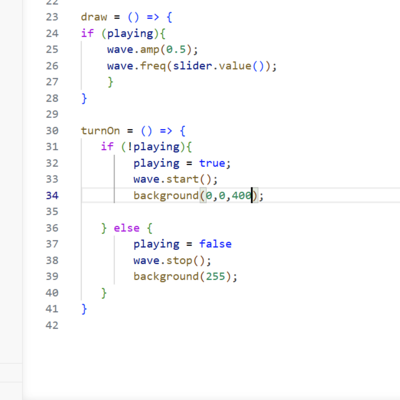Click the green closing brace on line 27
400x400 pixels.
click(x=110, y=82)
